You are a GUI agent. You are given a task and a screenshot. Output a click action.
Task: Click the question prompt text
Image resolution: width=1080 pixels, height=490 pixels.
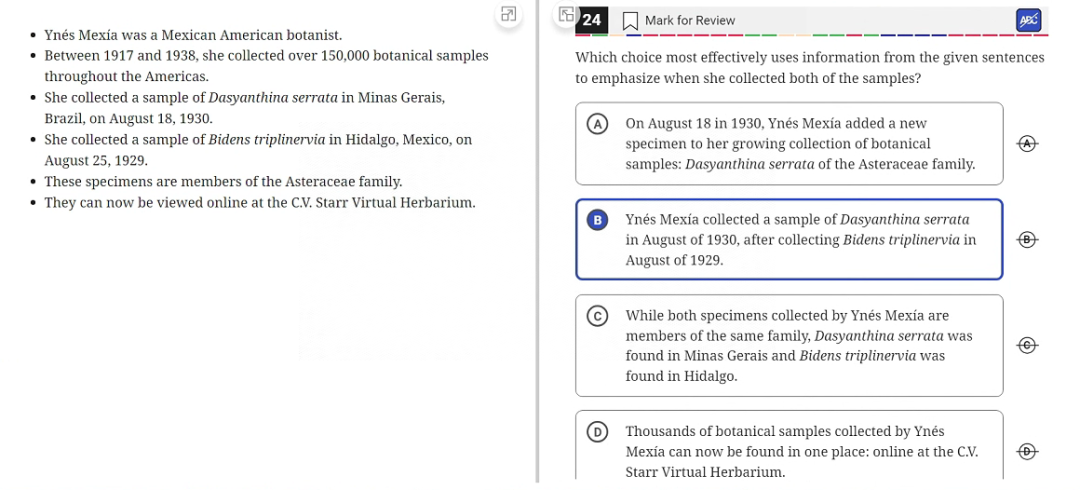809,68
